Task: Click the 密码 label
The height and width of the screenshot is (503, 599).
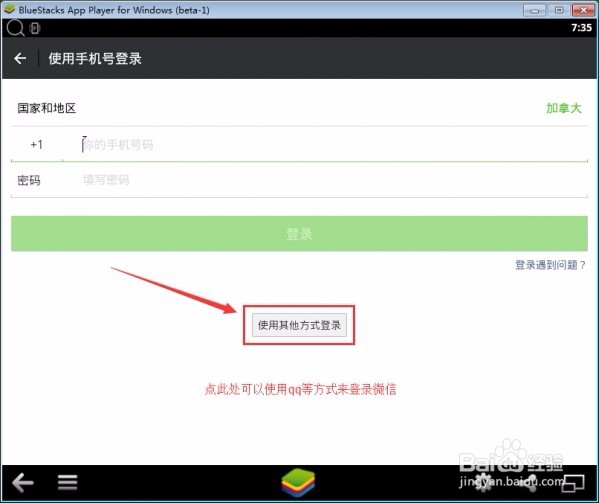Action: pyautogui.click(x=29, y=180)
